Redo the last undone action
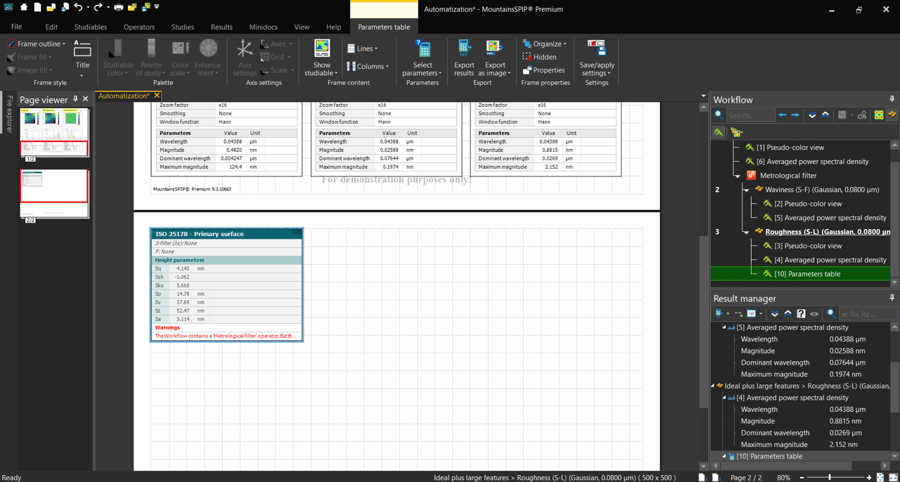Image resolution: width=900 pixels, height=482 pixels. coord(98,8)
